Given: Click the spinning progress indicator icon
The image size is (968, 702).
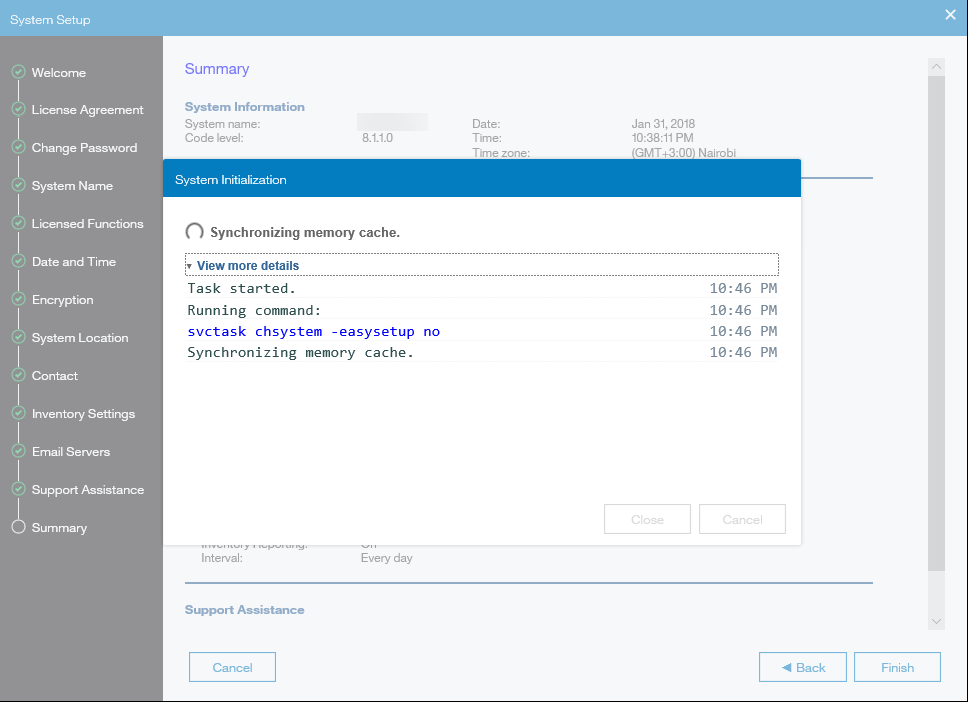Looking at the screenshot, I should coord(195,232).
